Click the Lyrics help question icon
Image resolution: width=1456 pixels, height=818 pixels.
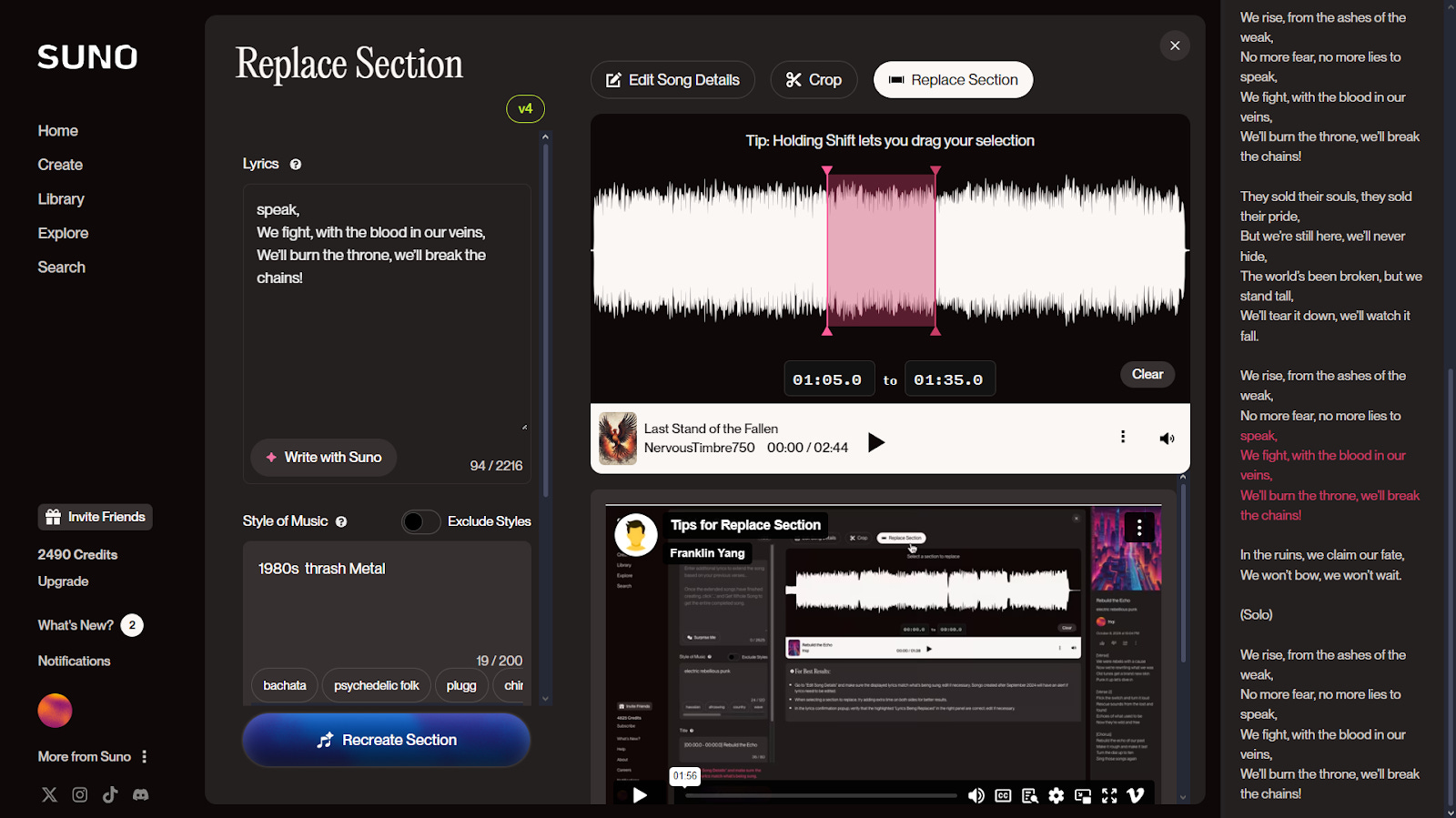[296, 165]
